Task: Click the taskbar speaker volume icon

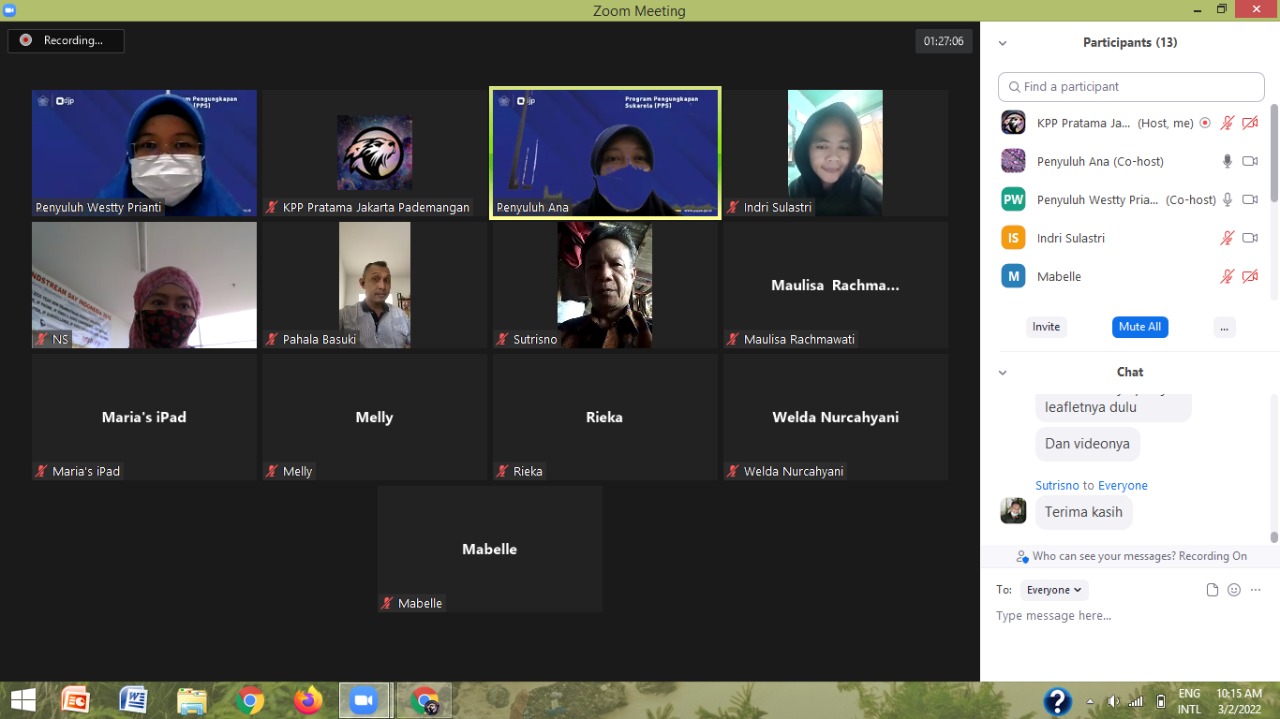Action: 1113,701
